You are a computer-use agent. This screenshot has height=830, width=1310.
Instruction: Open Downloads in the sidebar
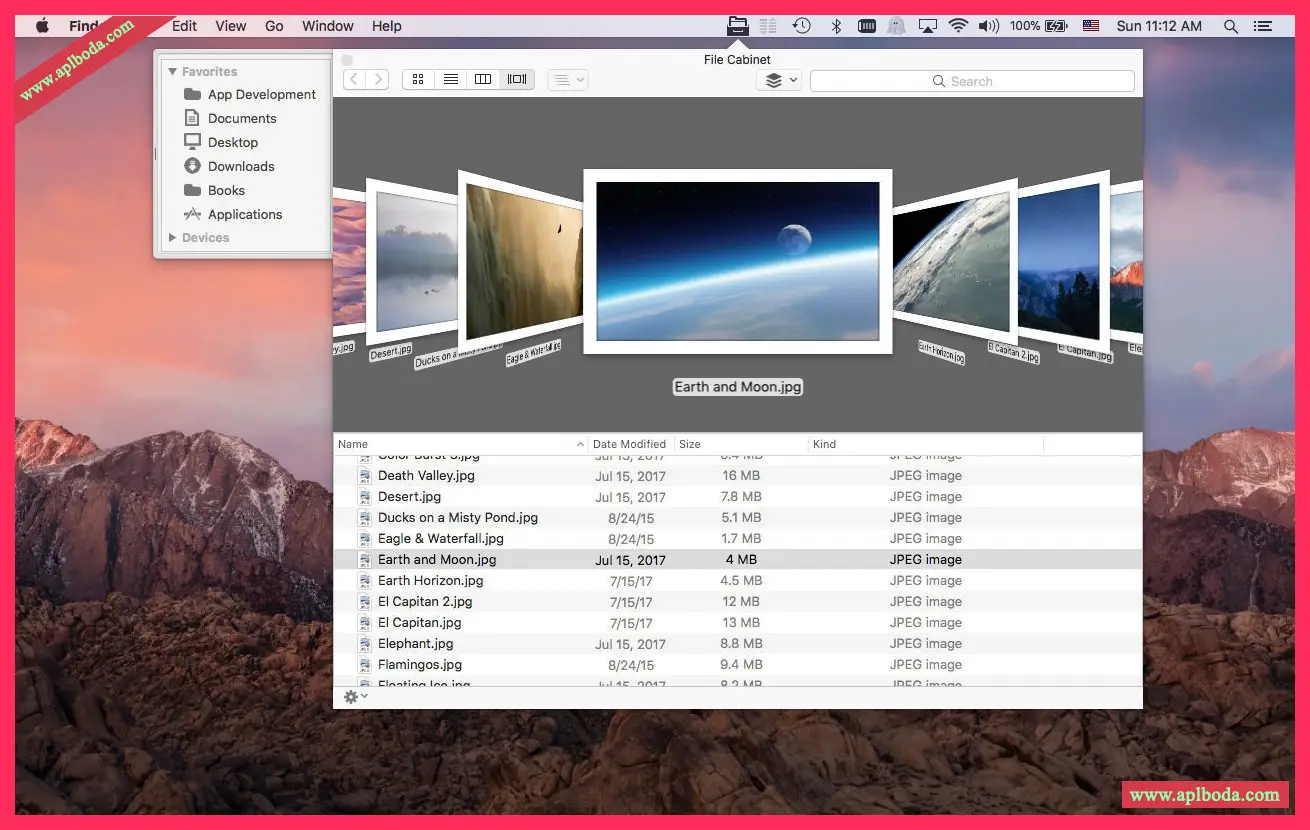(x=241, y=167)
